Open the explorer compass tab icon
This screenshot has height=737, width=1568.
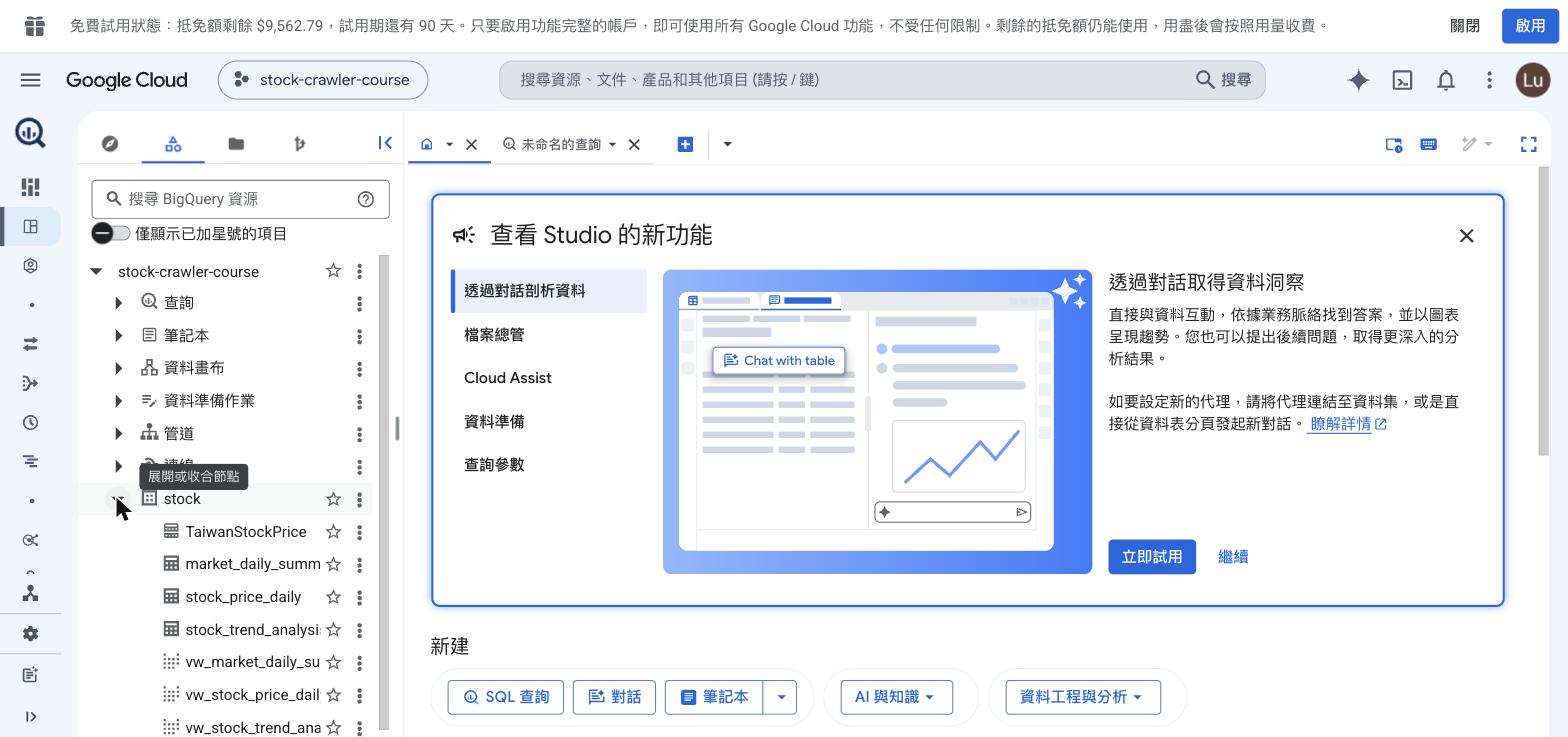point(110,144)
